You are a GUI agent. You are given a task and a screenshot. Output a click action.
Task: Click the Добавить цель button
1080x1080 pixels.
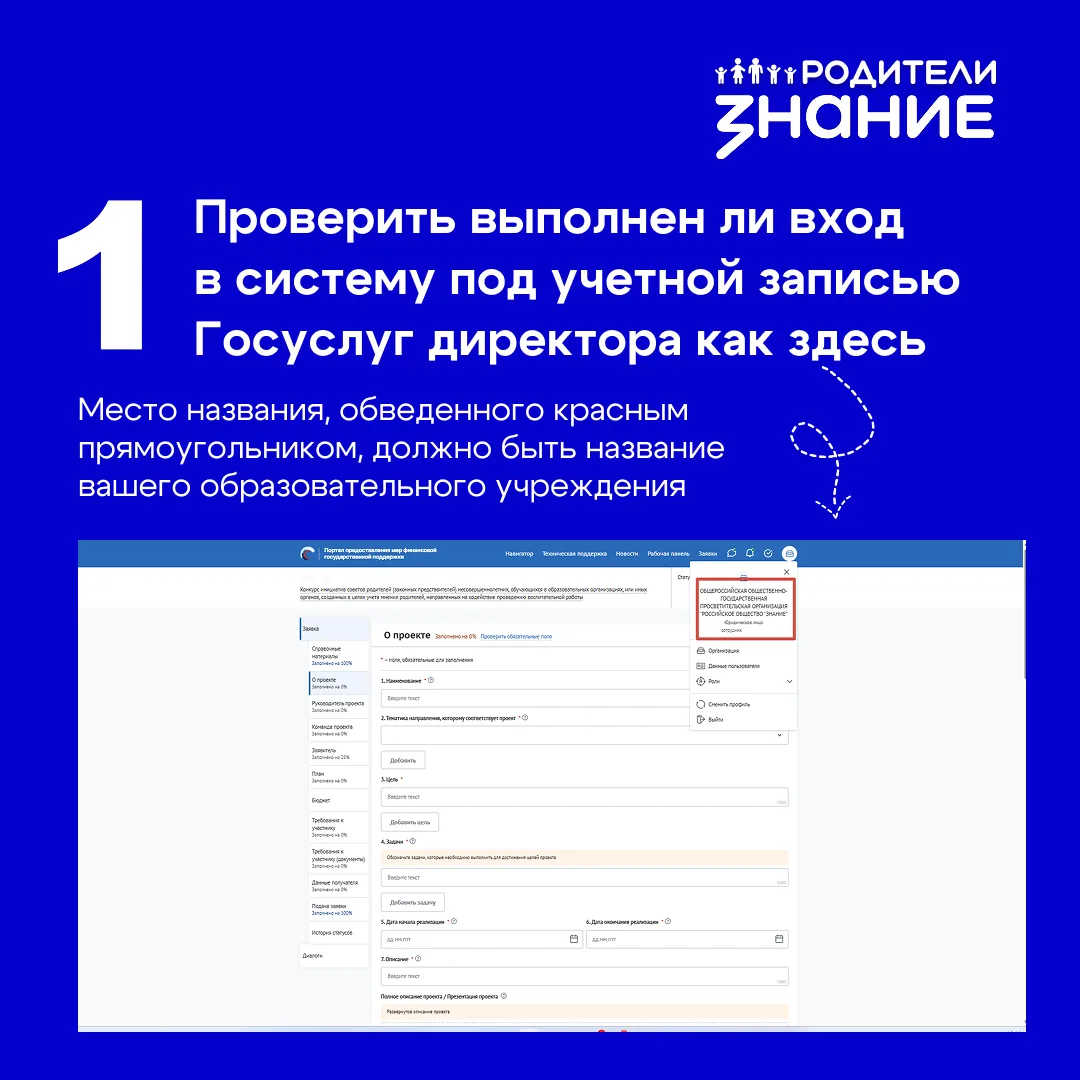tap(410, 822)
